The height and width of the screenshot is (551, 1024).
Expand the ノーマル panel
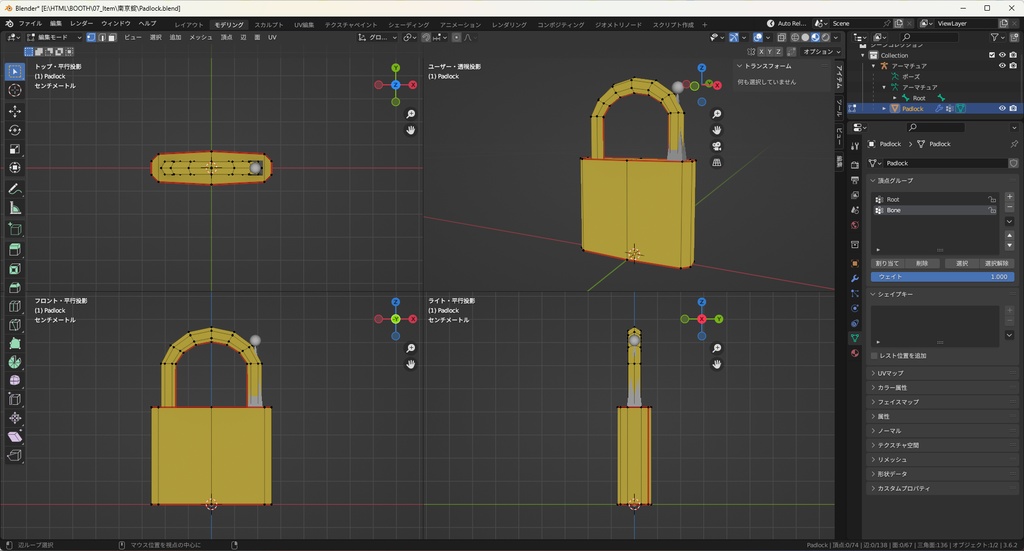coord(890,431)
